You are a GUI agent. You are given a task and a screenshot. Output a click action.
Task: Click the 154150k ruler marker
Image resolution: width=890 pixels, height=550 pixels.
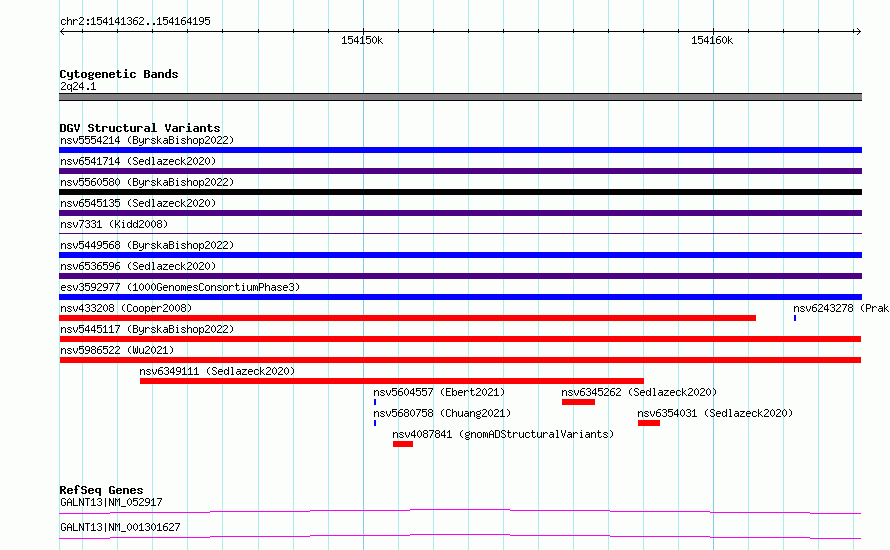click(x=362, y=40)
